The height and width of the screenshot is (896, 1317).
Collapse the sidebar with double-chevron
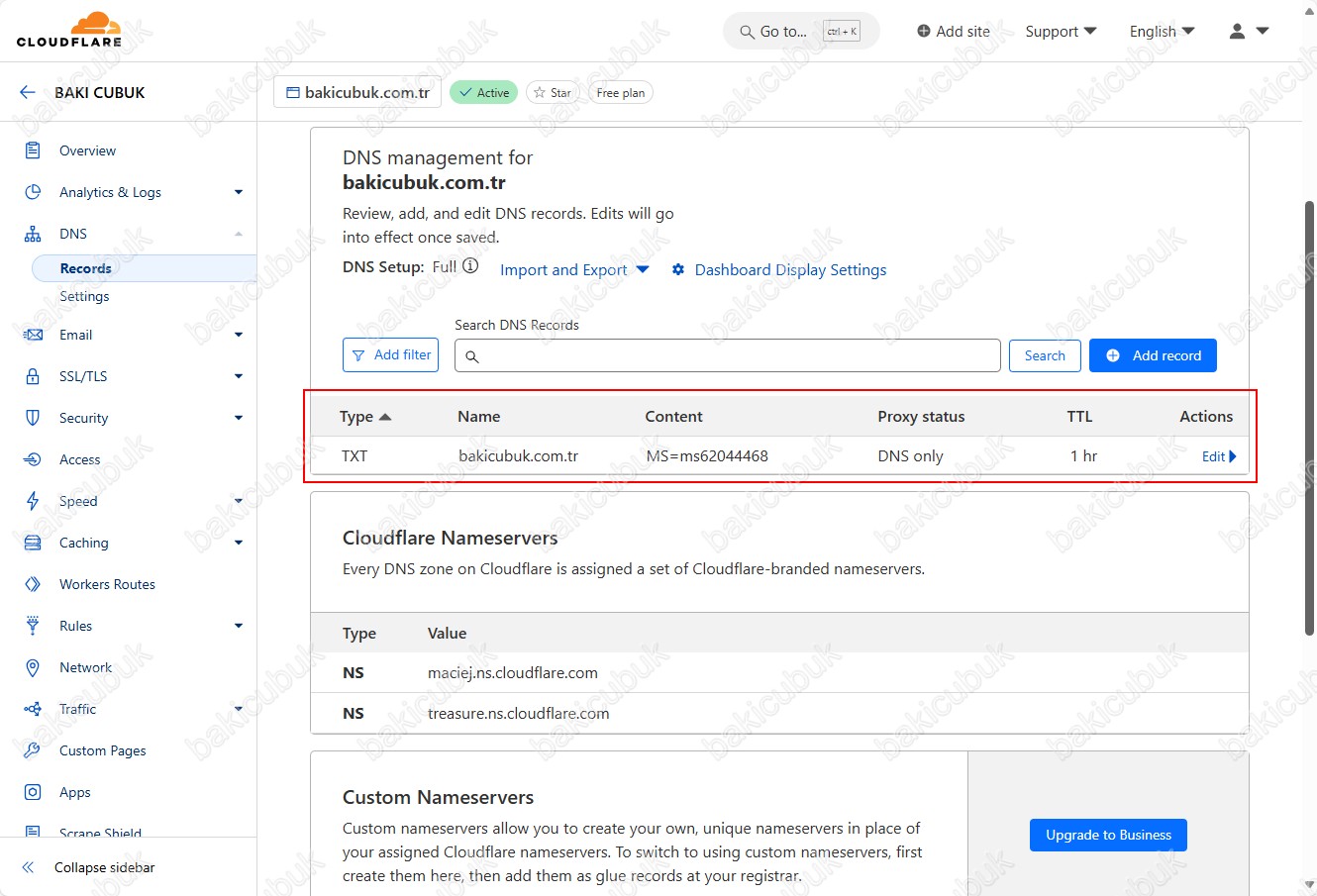coord(28,867)
